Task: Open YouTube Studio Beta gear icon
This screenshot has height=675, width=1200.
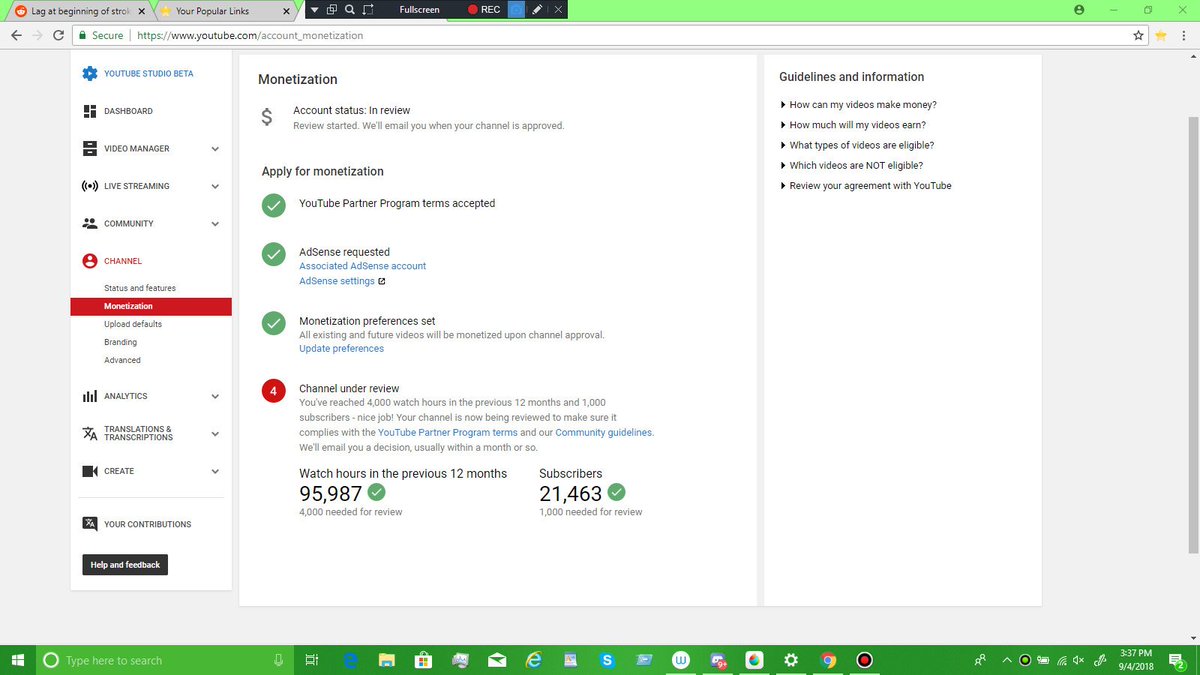Action: (x=90, y=73)
